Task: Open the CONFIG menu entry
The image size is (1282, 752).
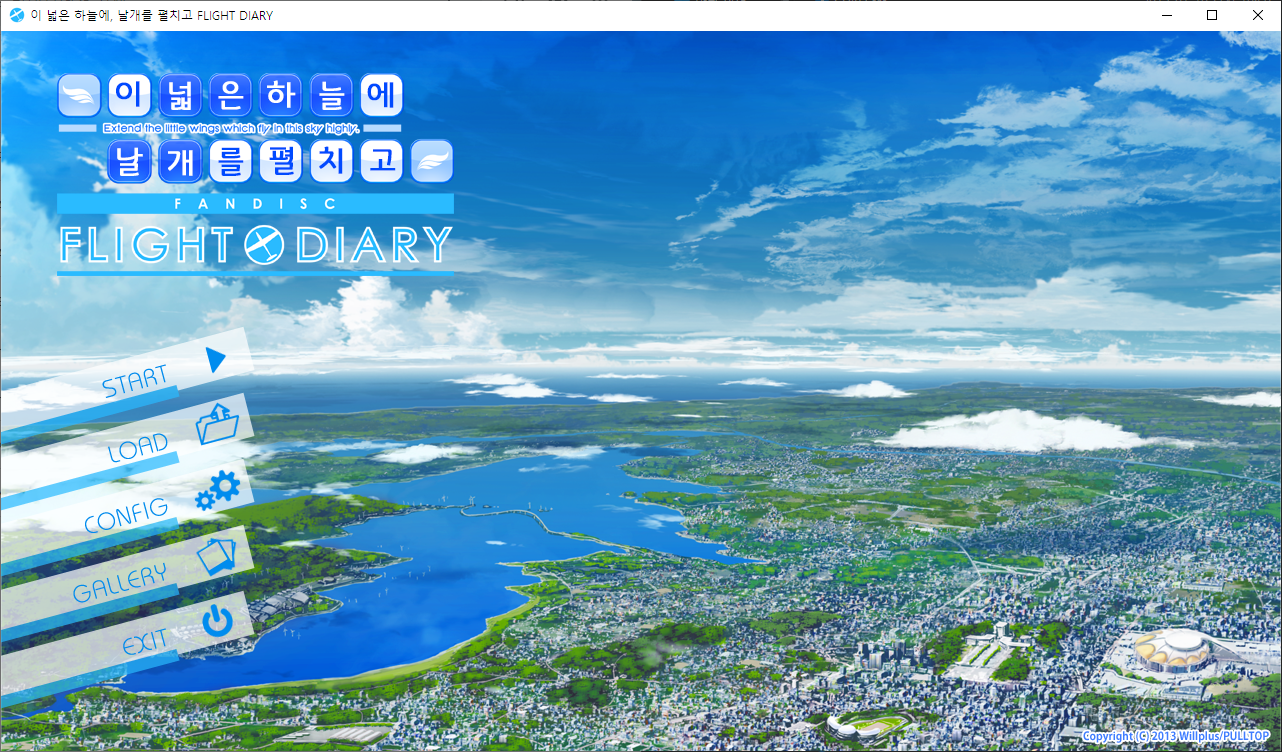Action: [x=126, y=515]
